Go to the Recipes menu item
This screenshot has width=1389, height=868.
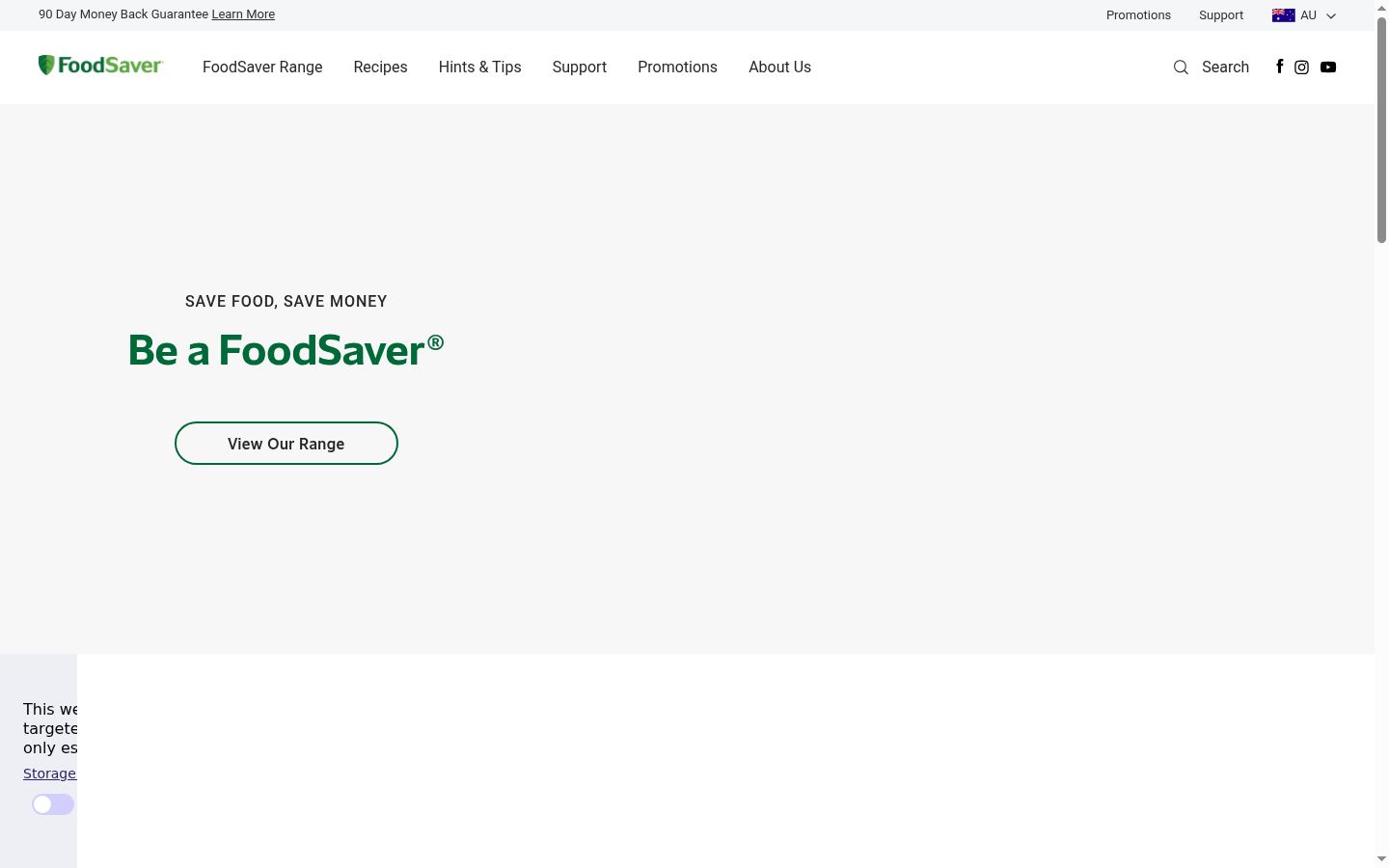[381, 68]
